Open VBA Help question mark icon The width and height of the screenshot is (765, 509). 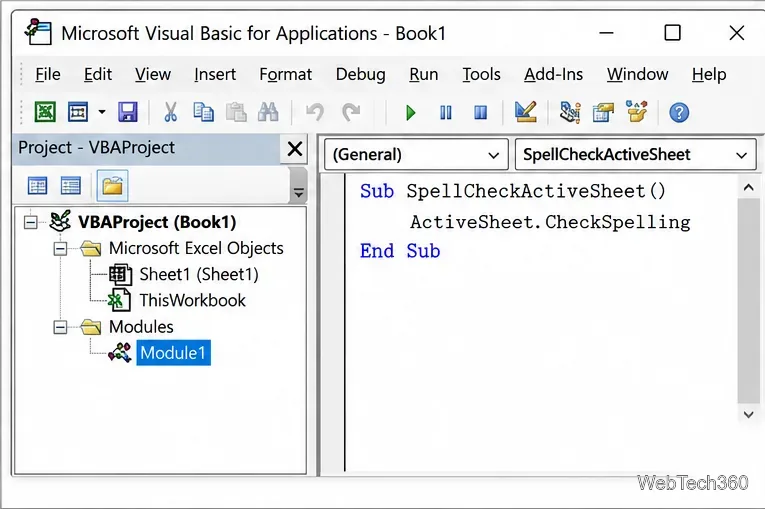679,113
